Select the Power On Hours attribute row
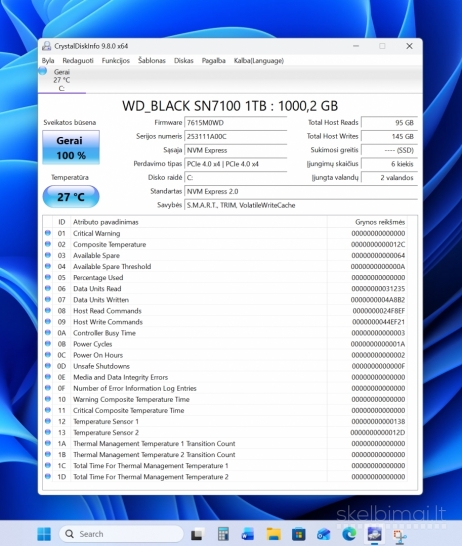The image size is (462, 546). point(225,355)
